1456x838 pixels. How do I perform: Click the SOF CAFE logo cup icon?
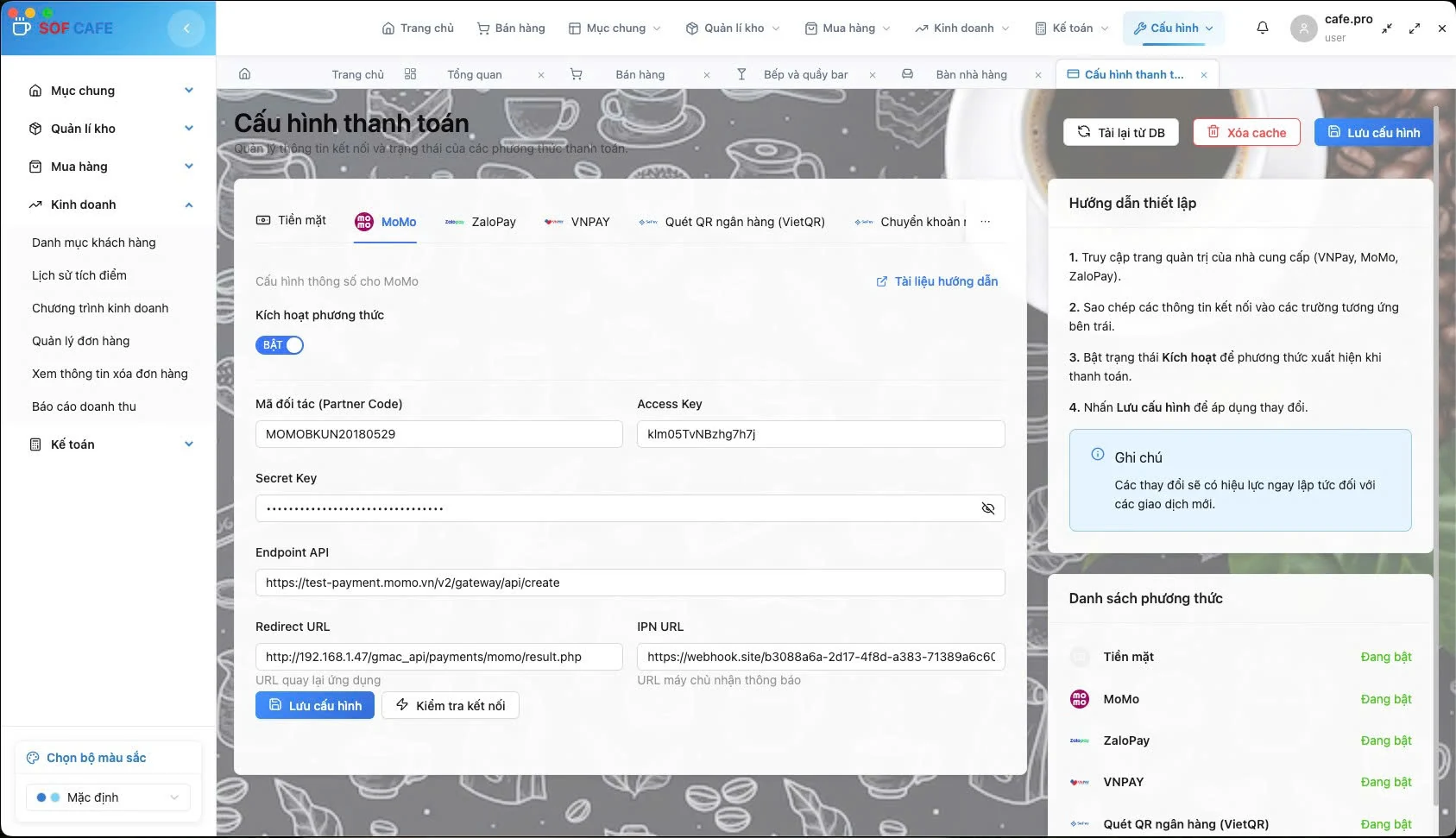click(22, 28)
